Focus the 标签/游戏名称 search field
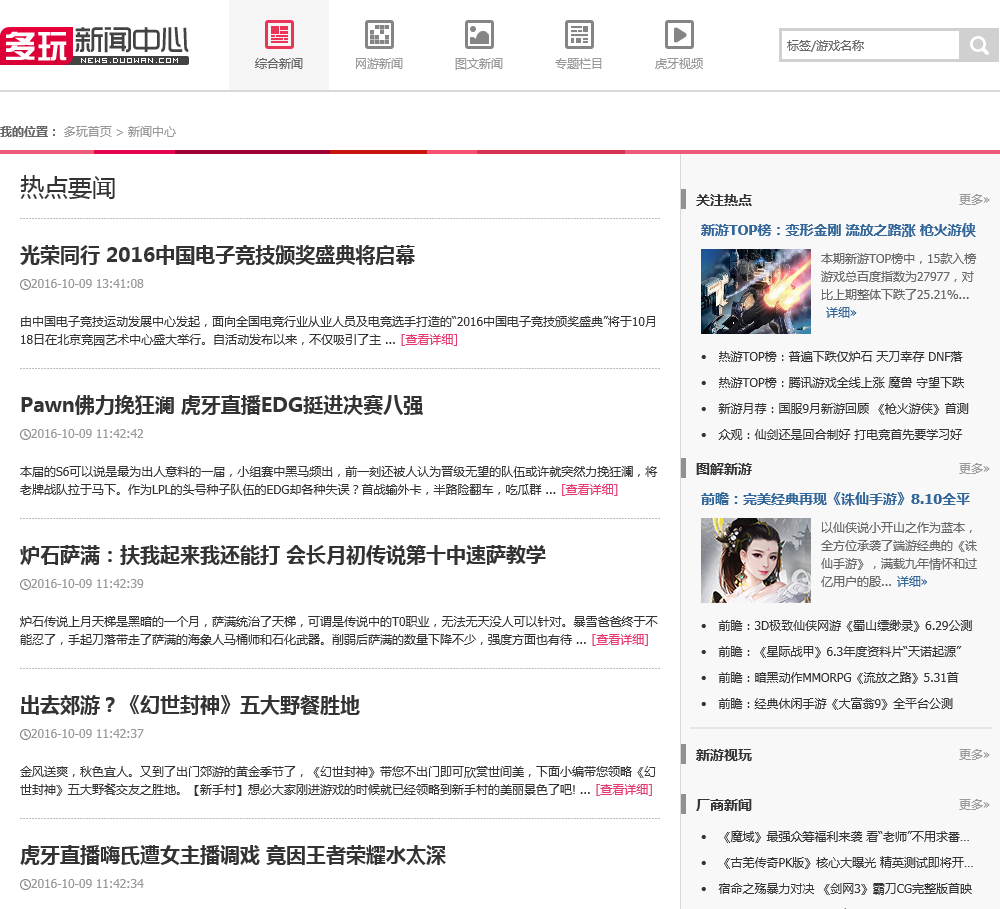The image size is (1000, 909). click(x=870, y=45)
